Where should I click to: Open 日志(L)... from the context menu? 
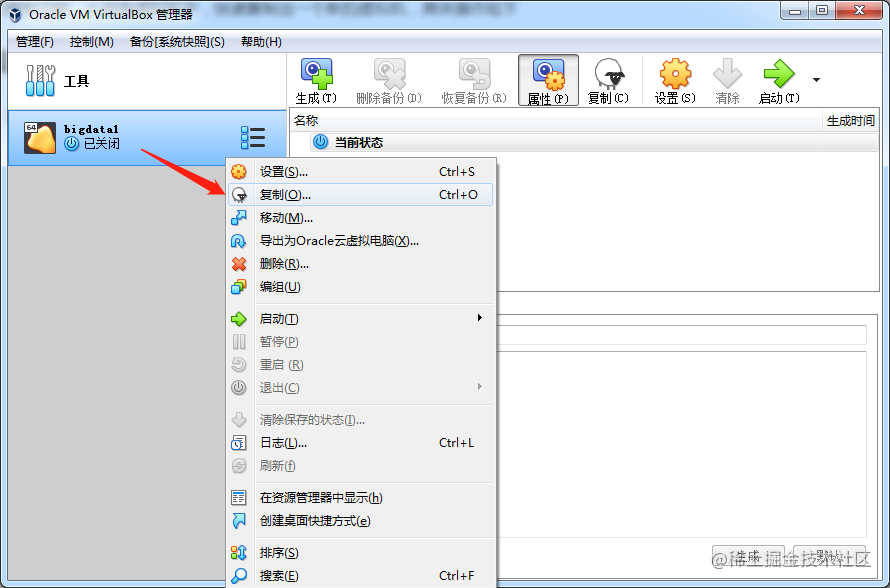click(360, 443)
